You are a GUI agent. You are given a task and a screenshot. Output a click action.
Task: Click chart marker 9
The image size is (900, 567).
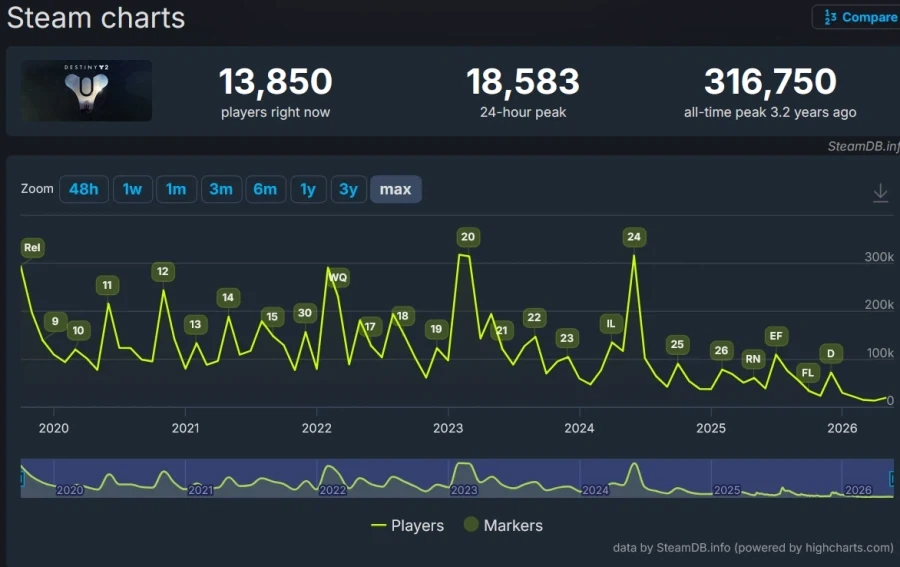pos(55,321)
